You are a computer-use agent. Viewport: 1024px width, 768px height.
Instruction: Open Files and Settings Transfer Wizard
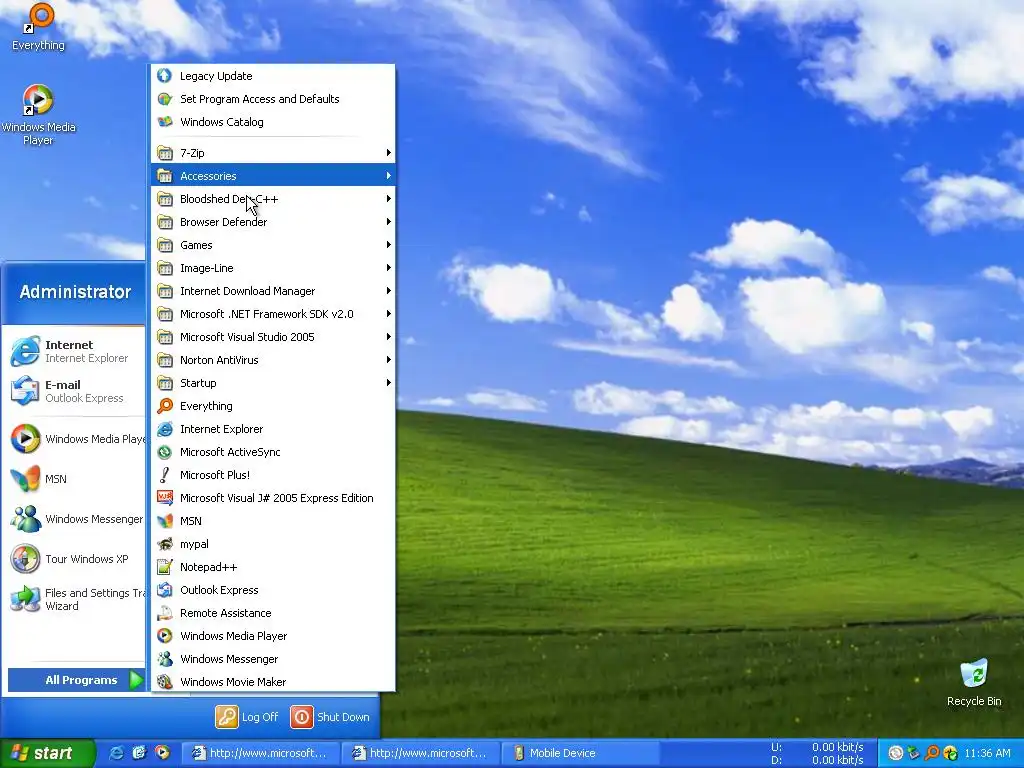(76, 599)
